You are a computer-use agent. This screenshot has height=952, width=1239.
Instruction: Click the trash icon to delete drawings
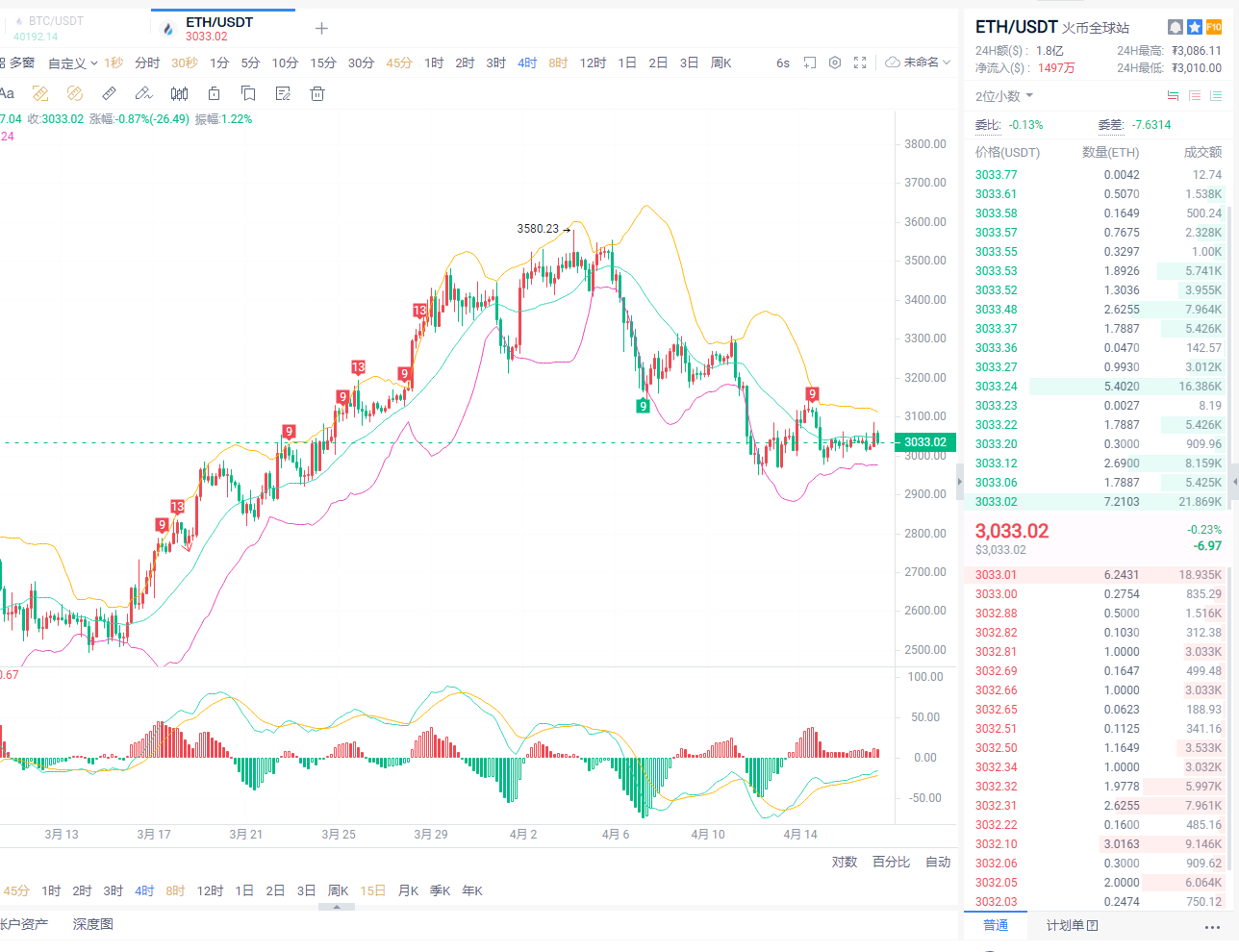click(x=317, y=93)
